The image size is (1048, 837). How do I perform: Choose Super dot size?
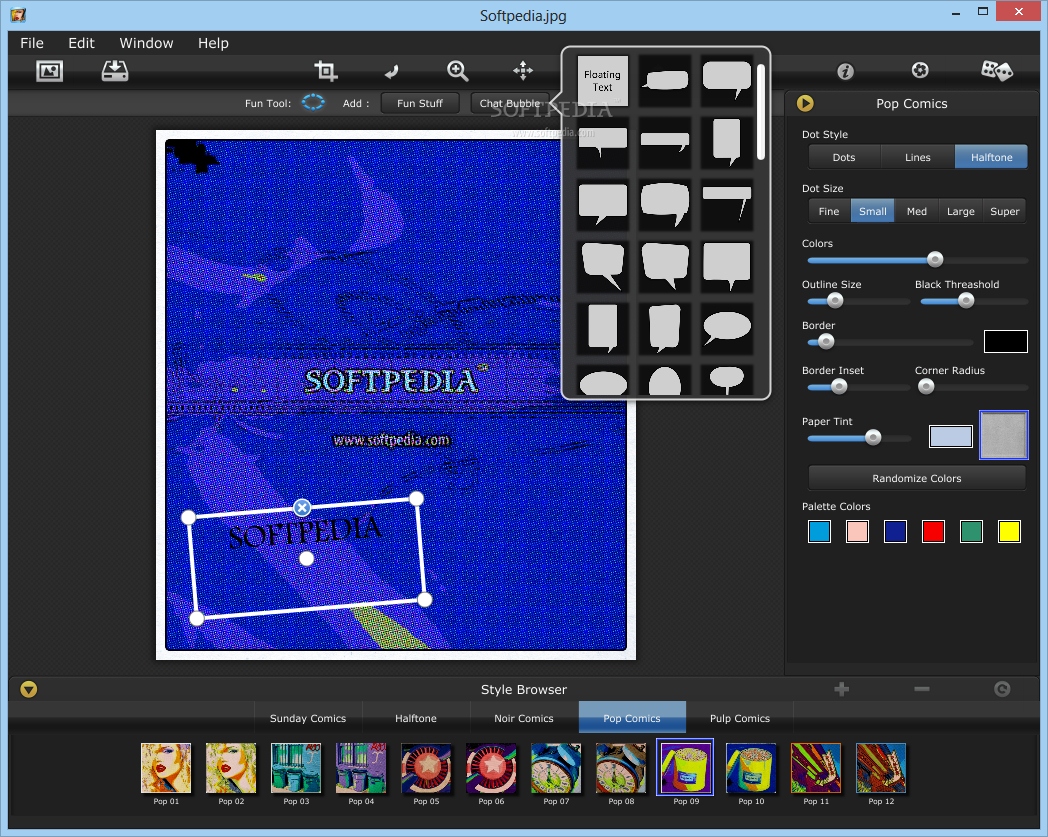[x=1005, y=211]
